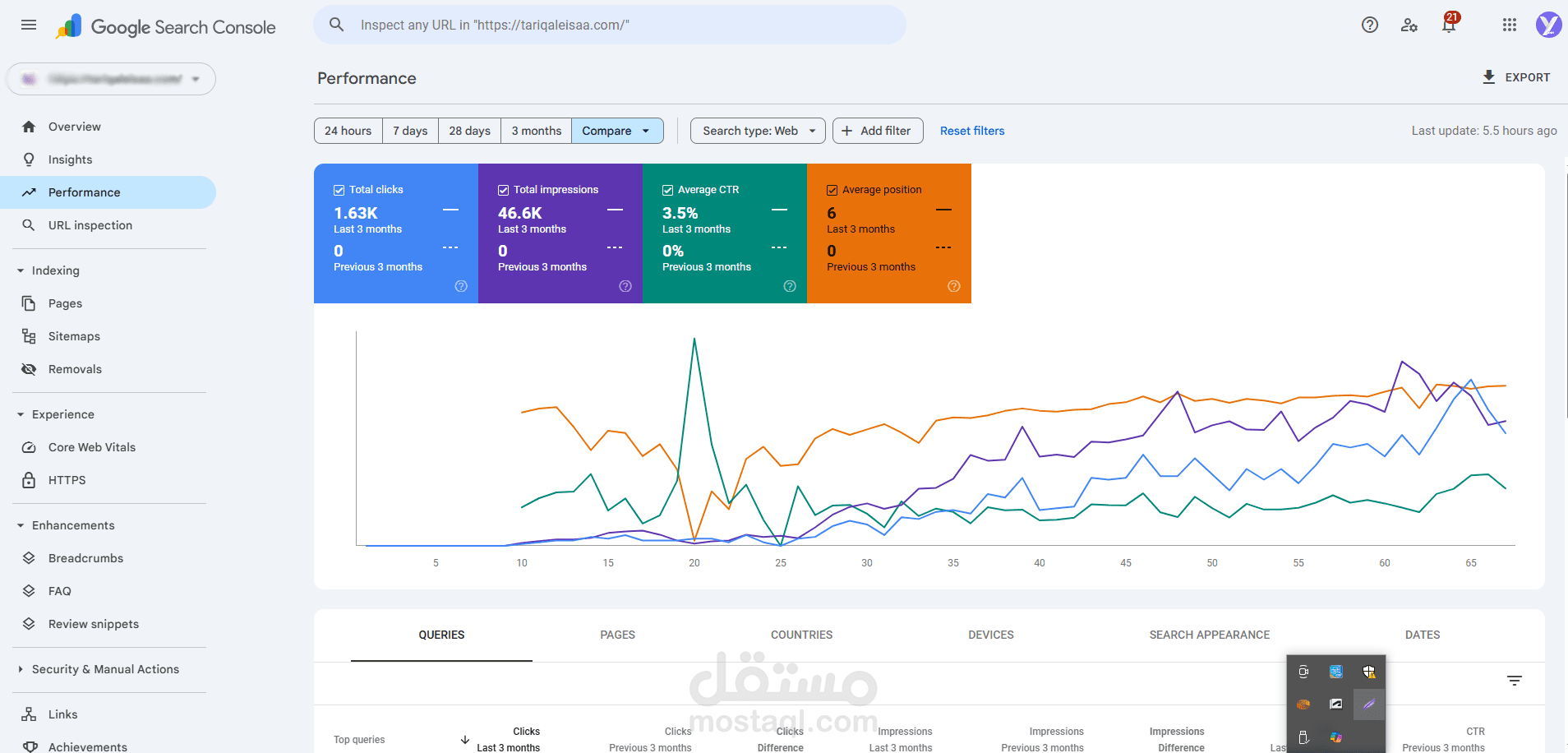Open the notifications bell
The image size is (1568, 753).
point(1449,25)
